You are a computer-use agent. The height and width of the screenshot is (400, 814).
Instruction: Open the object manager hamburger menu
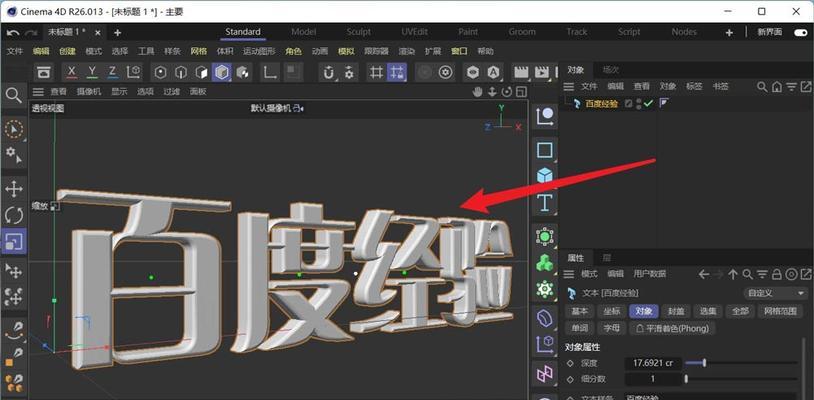569,87
